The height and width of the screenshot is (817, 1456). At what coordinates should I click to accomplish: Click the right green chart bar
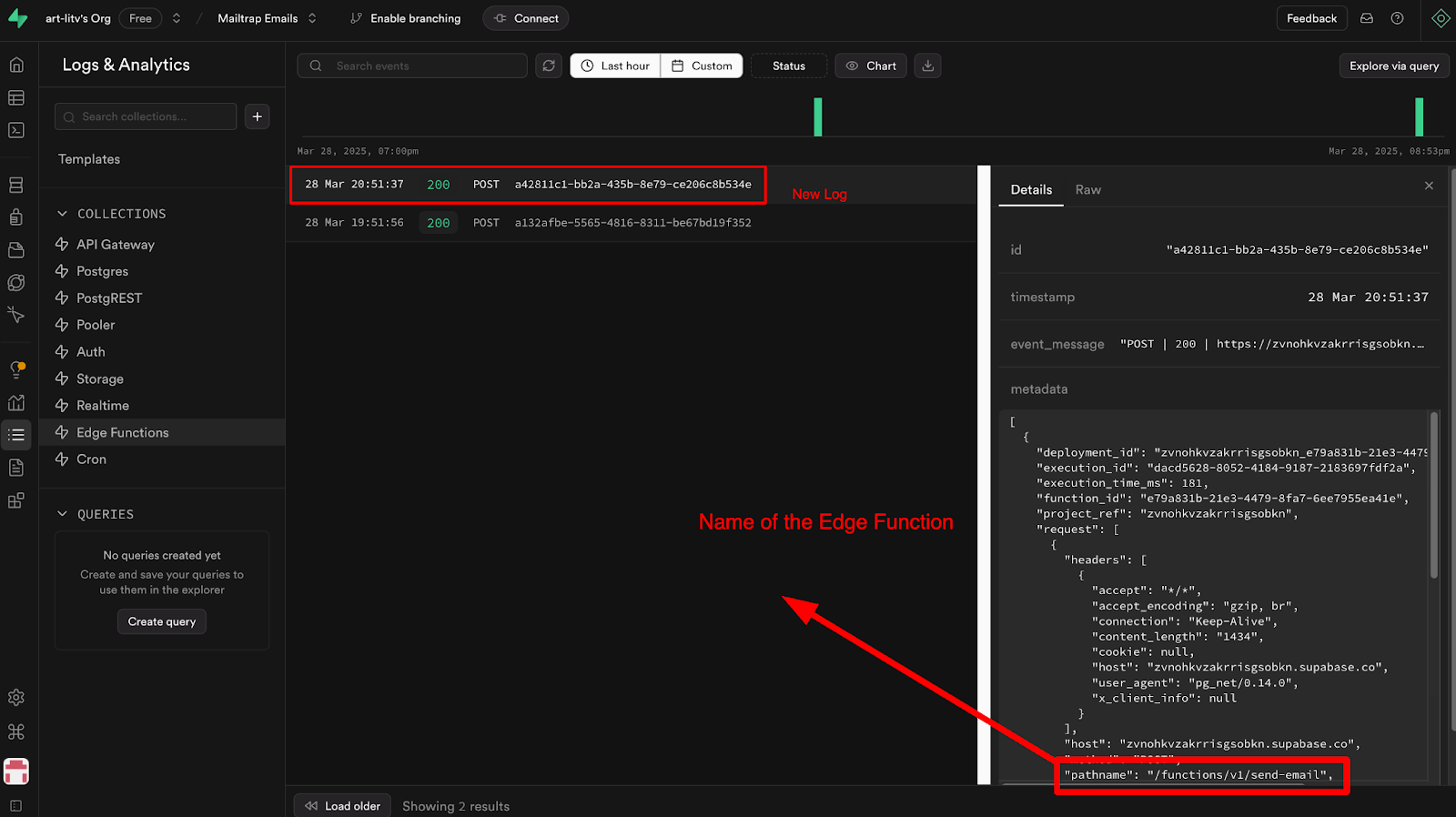click(1419, 117)
